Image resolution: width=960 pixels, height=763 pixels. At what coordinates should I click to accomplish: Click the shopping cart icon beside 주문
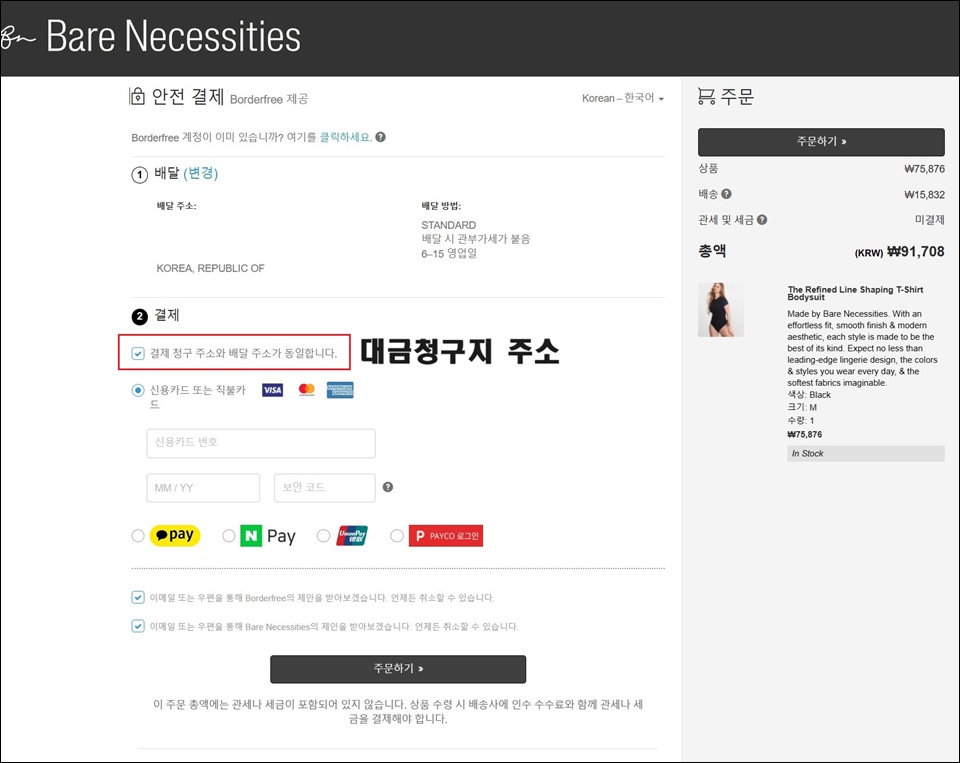[x=706, y=96]
